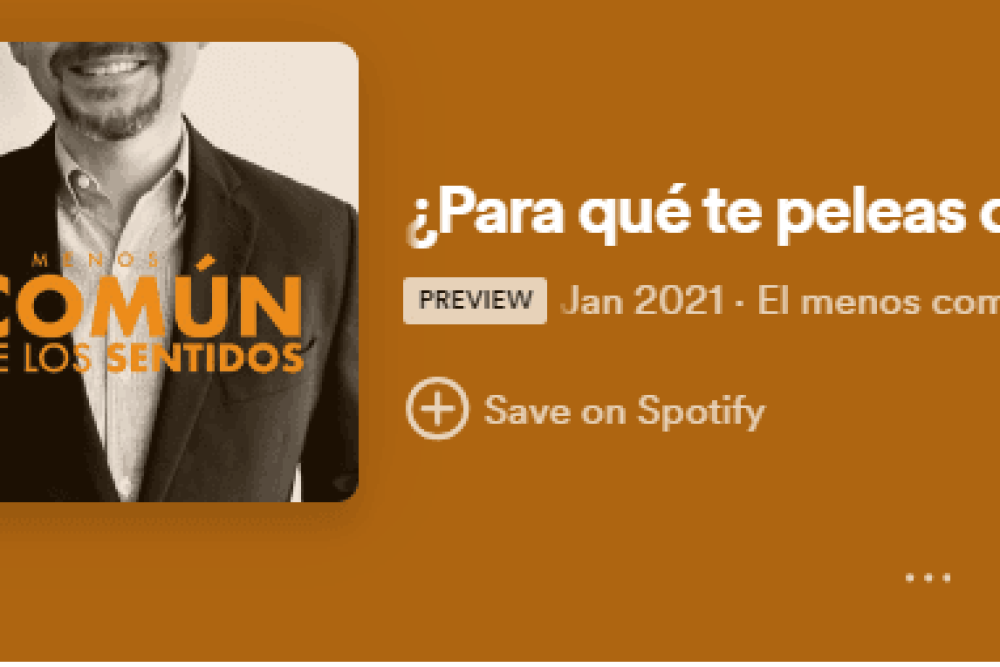Select the MENOS lettering on the cover
Screen dimensions: 1000x667
pyautogui.click(x=96, y=260)
